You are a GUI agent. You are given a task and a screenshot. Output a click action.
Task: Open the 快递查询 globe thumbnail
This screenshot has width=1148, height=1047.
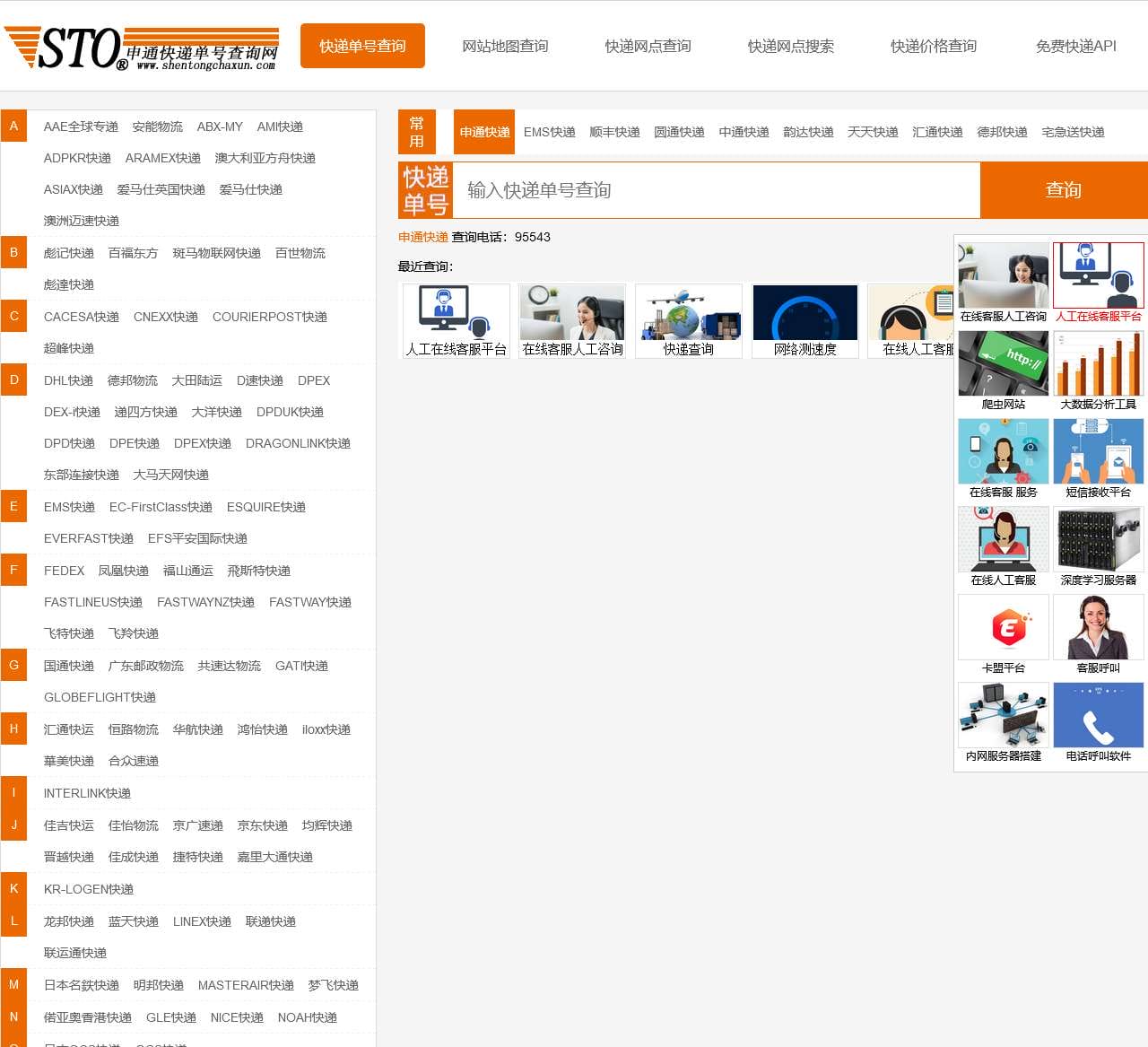click(689, 321)
